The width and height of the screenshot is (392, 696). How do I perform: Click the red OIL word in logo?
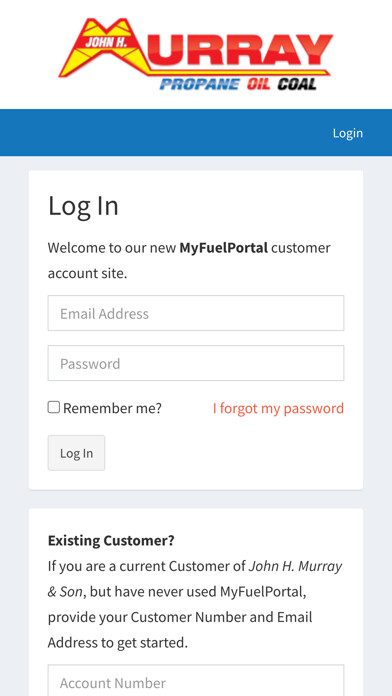tap(259, 83)
